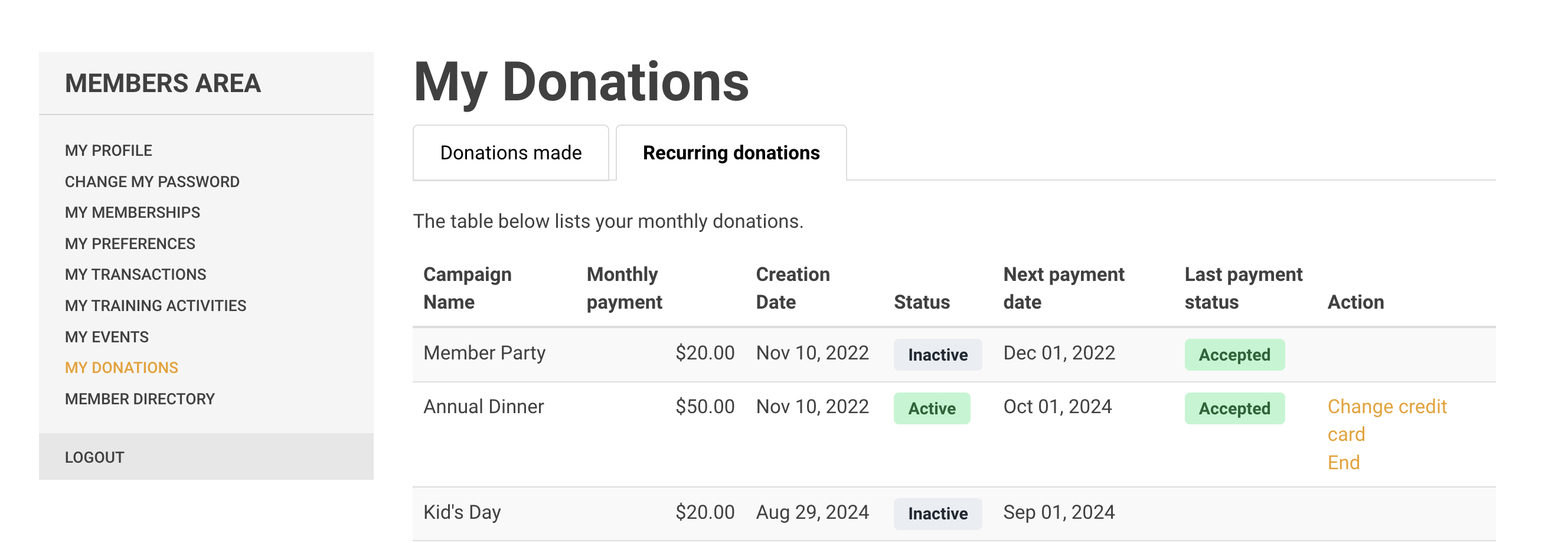Go to My Profile page
This screenshot has height=543, width=1568.
pos(109,151)
